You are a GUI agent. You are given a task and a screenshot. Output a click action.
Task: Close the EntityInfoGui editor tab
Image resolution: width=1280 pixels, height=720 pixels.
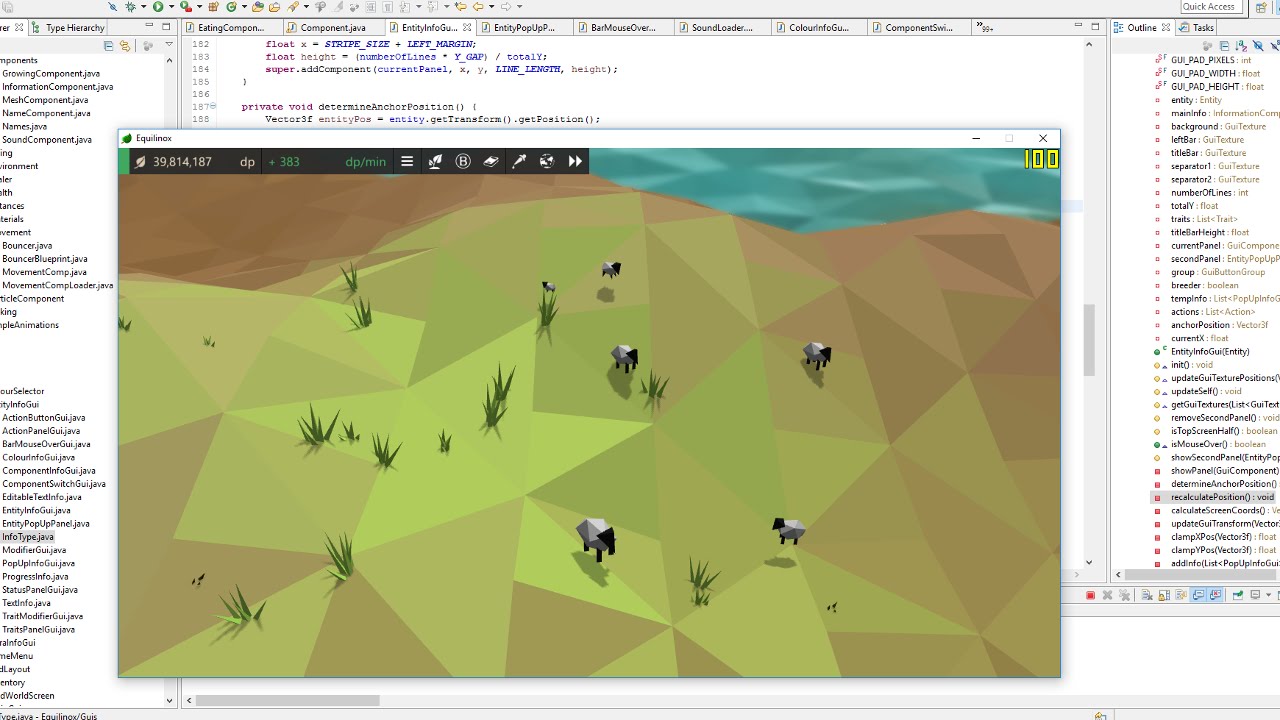pyautogui.click(x=466, y=28)
